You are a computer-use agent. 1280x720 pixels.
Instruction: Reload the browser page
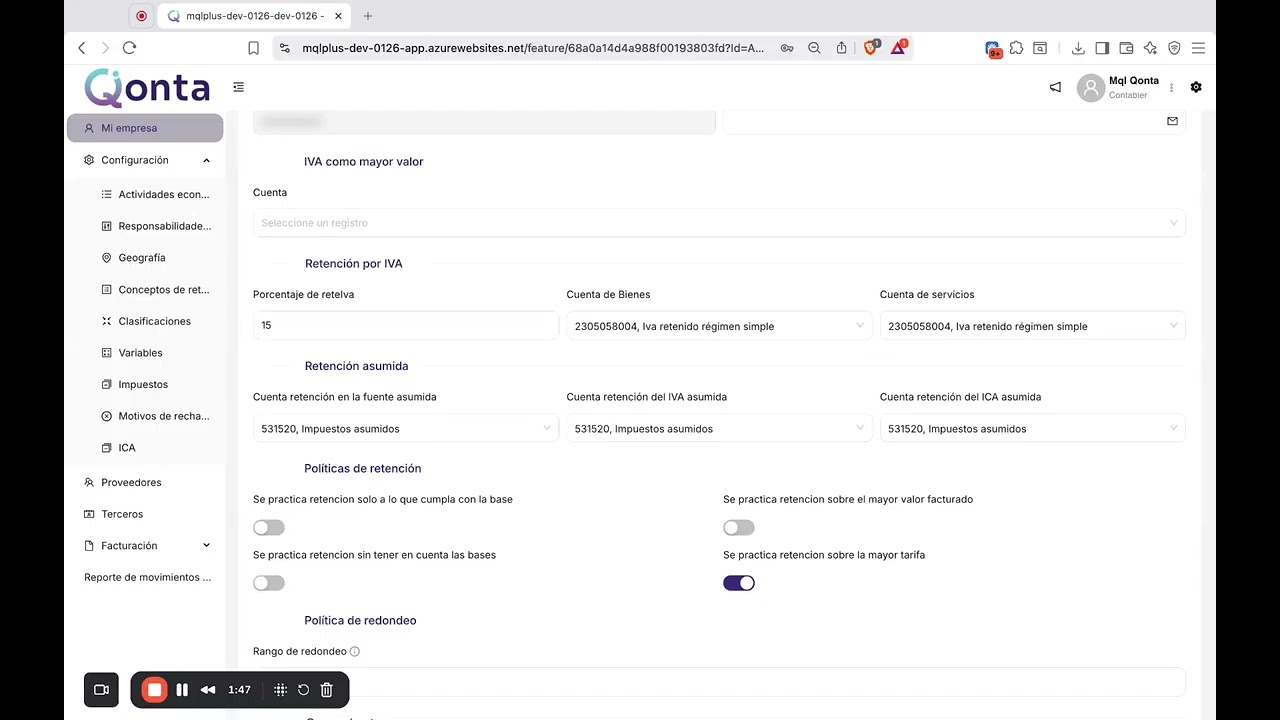[x=129, y=48]
